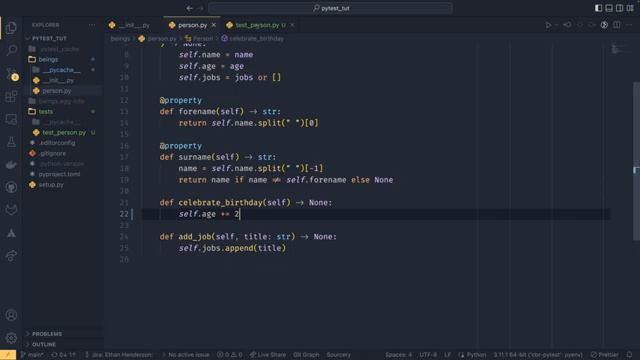
Task: Open run options dropdown beside play button
Action: 556,25
